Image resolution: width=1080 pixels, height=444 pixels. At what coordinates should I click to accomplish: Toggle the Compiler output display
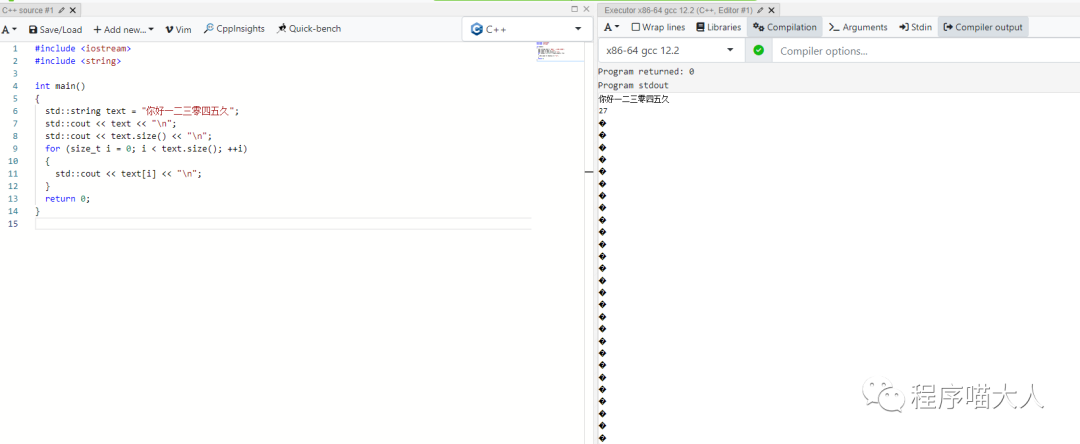pos(983,27)
